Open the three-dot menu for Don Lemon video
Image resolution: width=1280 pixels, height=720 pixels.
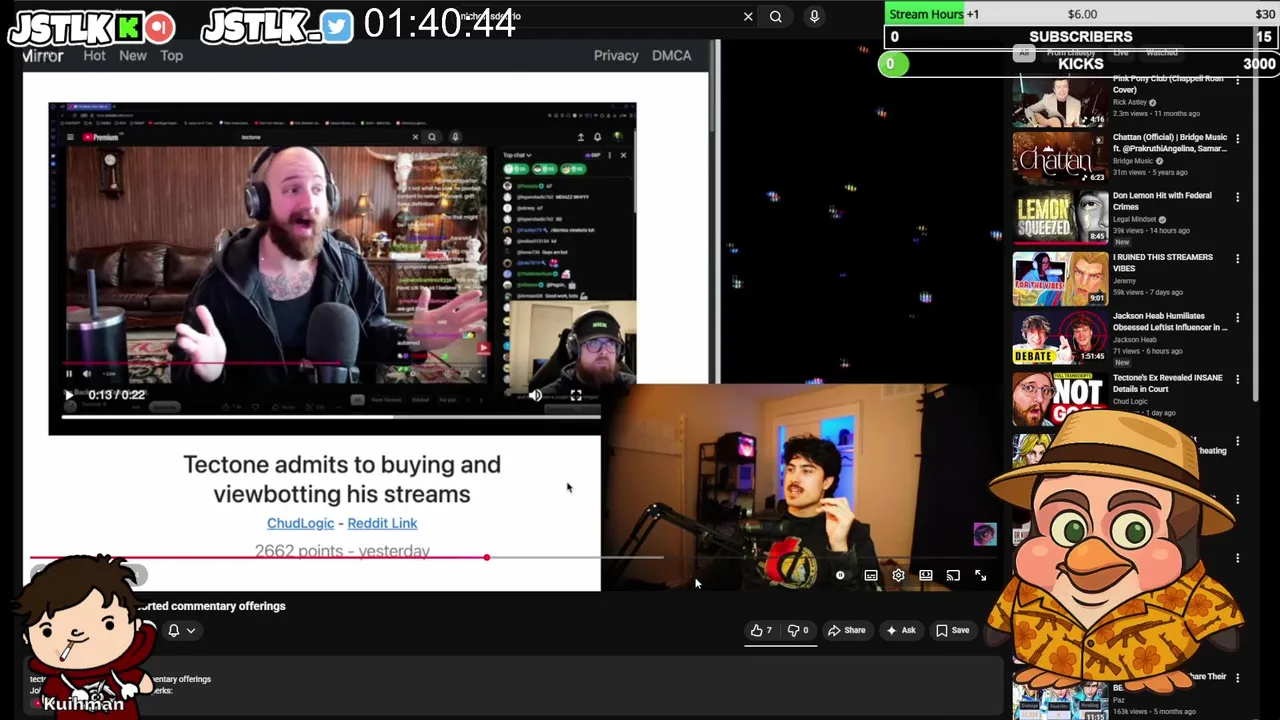coord(1238,198)
